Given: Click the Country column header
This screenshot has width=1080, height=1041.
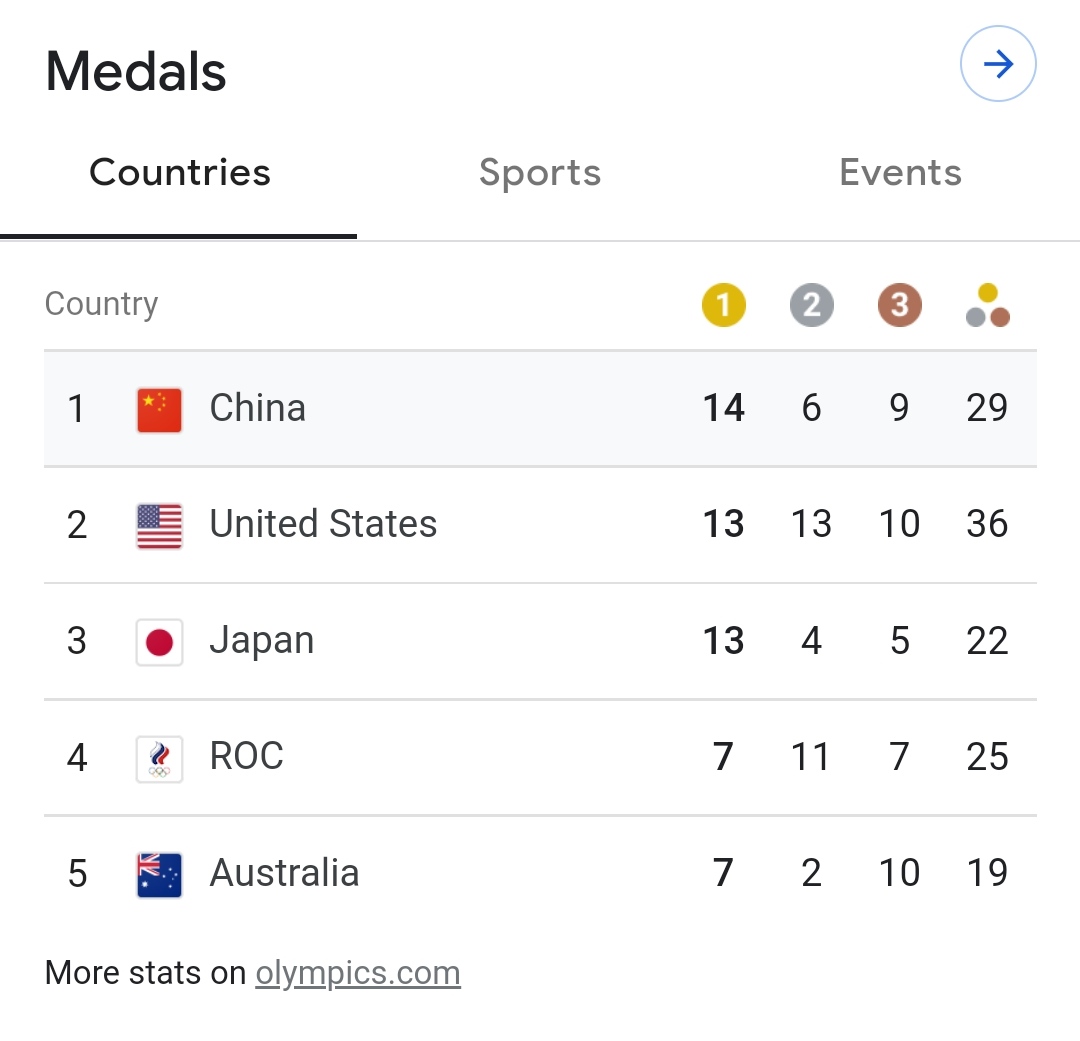Looking at the screenshot, I should 101,304.
